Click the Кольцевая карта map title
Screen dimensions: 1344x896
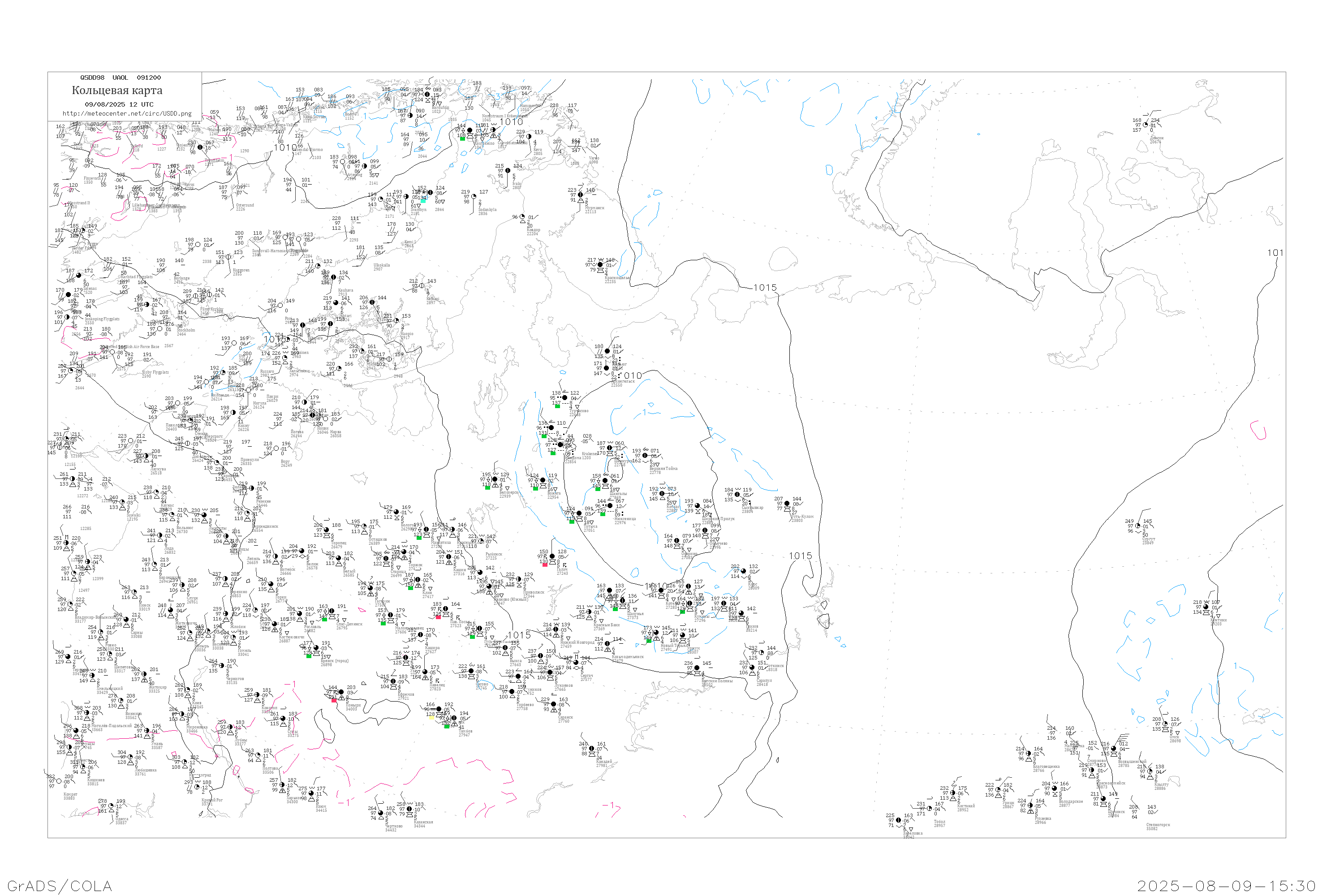117,90
